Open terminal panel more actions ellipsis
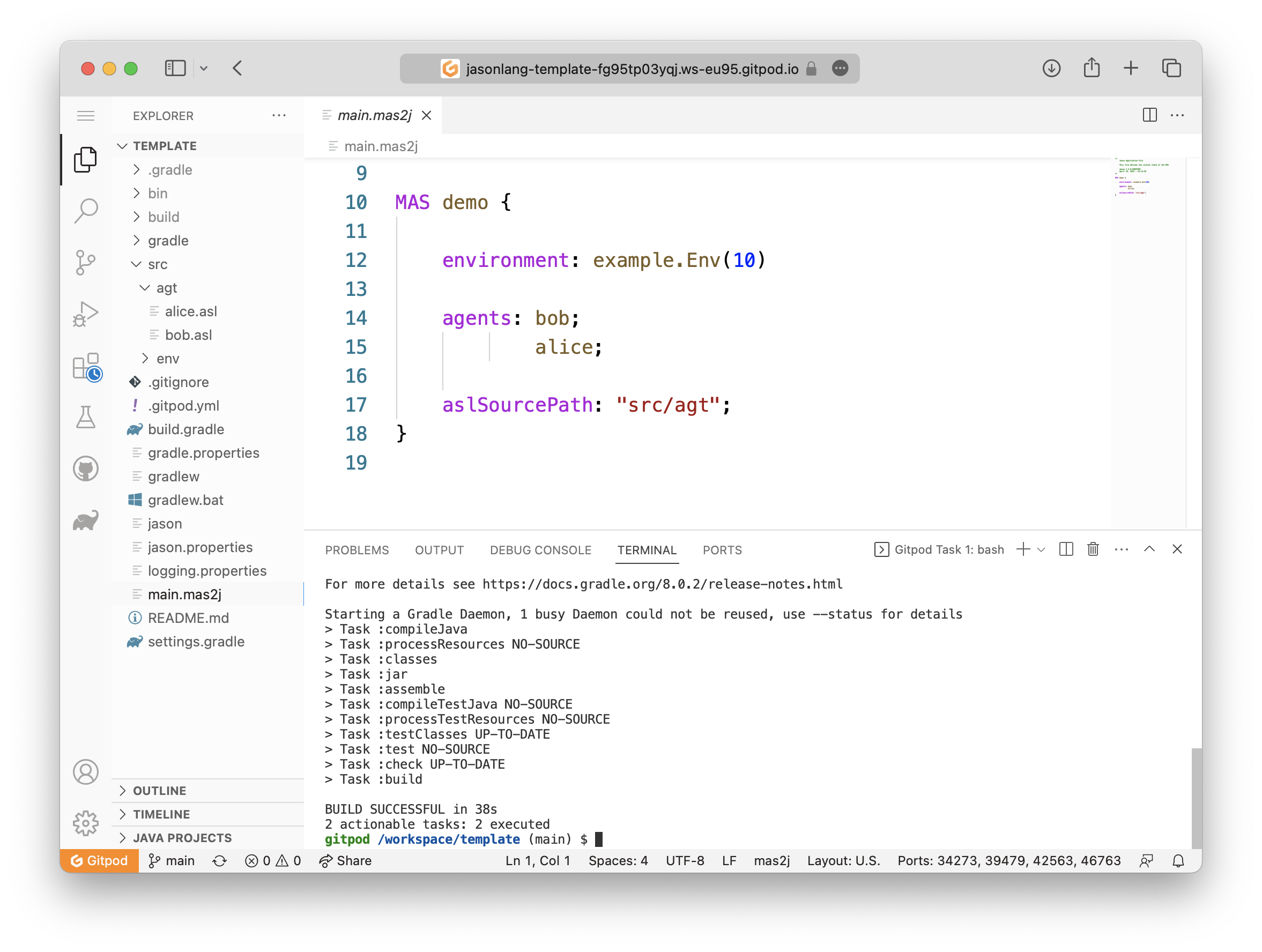This screenshot has height=952, width=1262. [1121, 549]
